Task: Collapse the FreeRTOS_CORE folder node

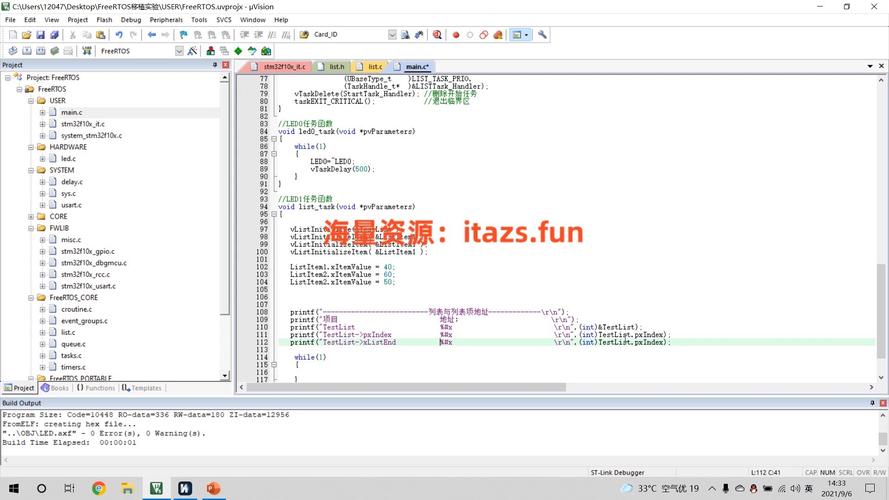Action: click(31, 298)
